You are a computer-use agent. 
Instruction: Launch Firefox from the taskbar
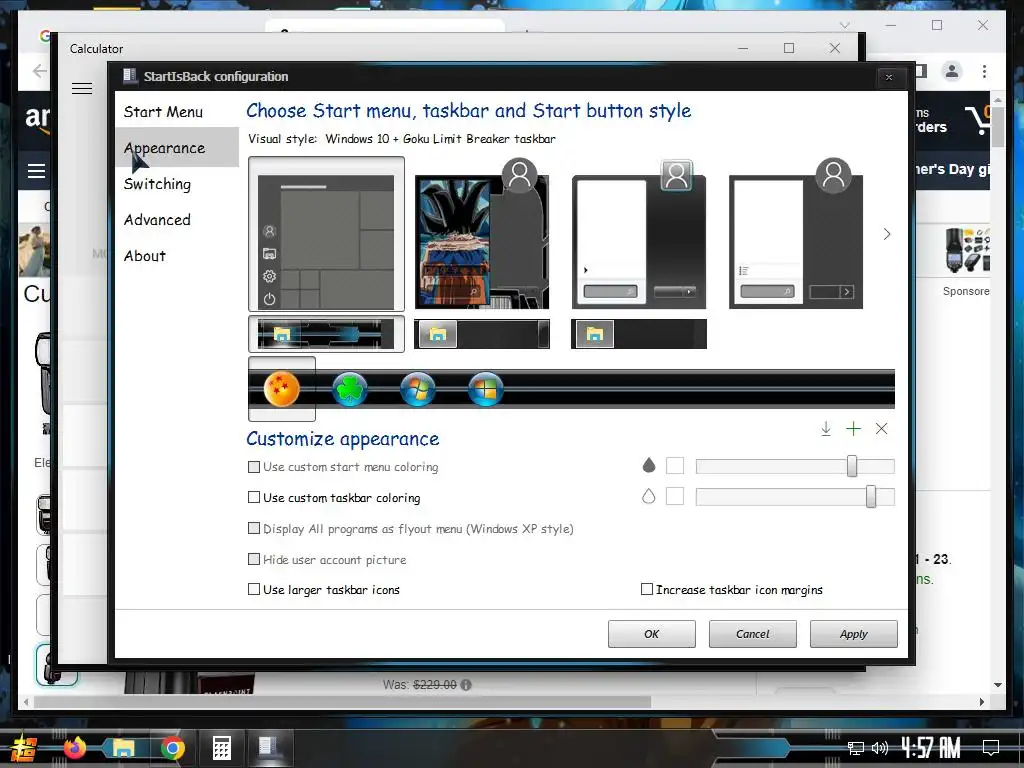coord(74,748)
